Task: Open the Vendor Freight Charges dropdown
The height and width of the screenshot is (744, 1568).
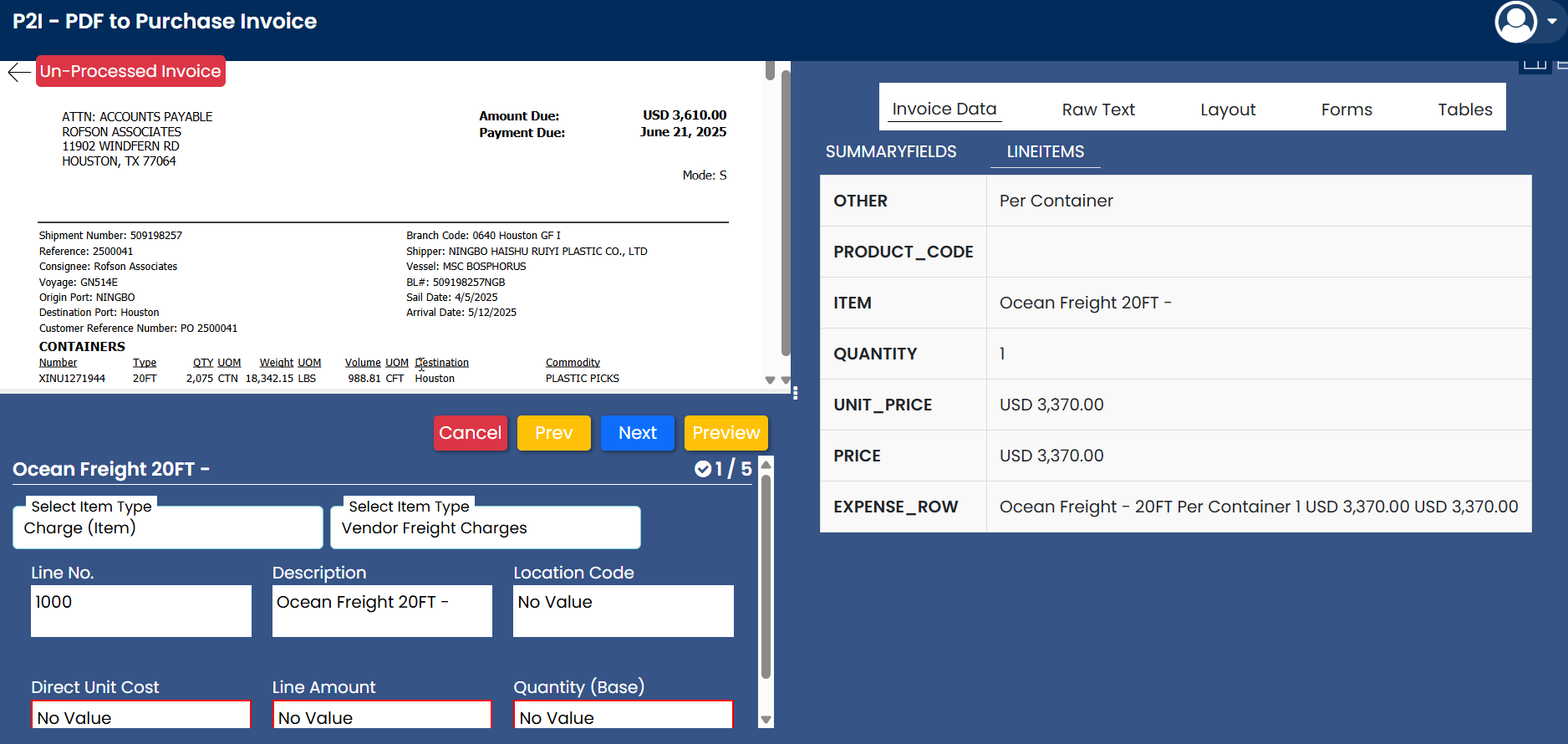Action: coord(485,528)
